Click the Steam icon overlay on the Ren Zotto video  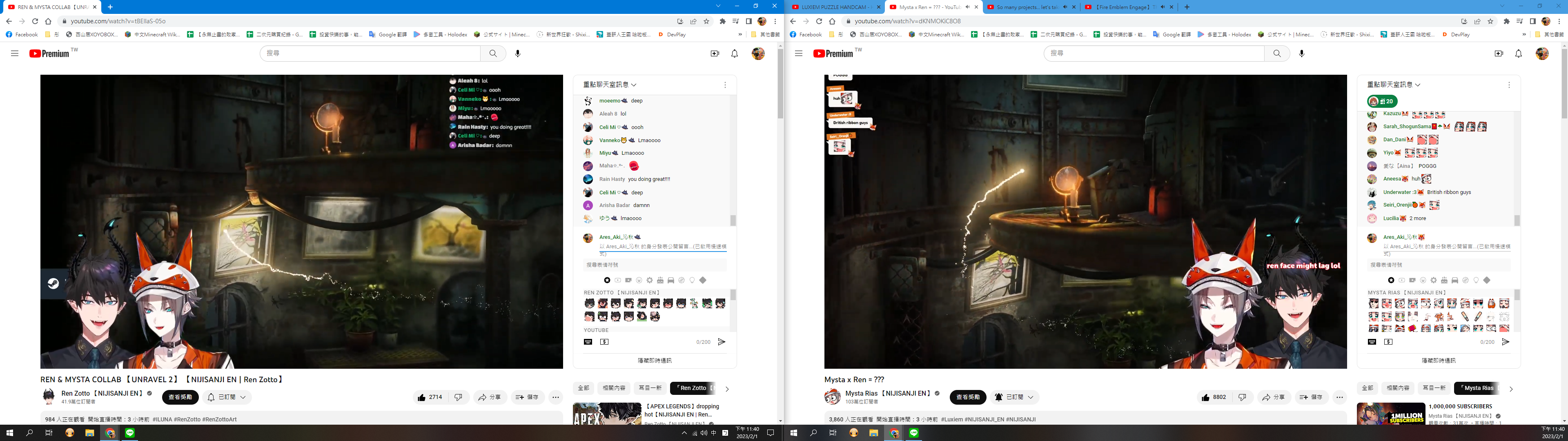53,283
